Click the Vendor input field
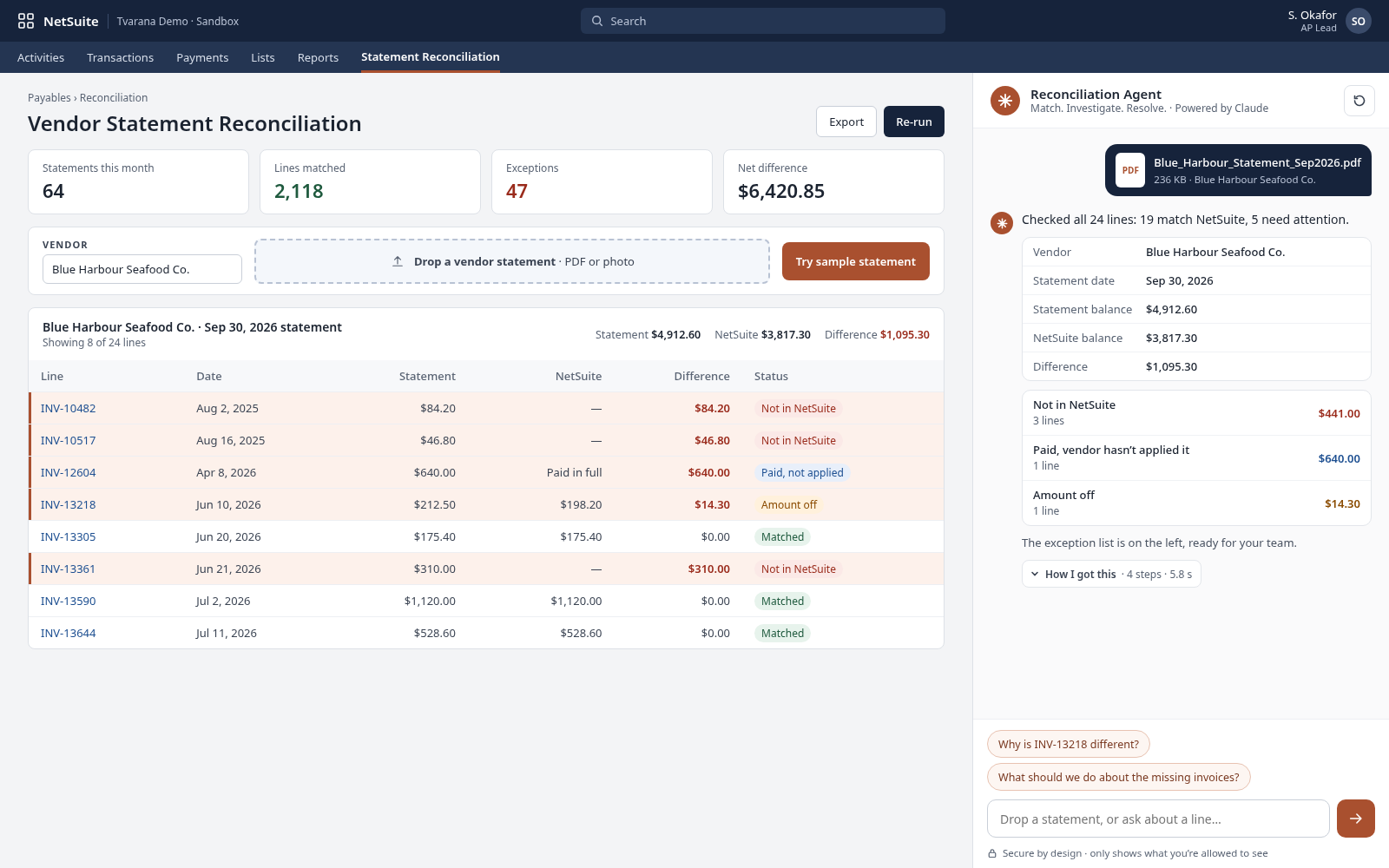1389x868 pixels. pyautogui.click(x=142, y=269)
